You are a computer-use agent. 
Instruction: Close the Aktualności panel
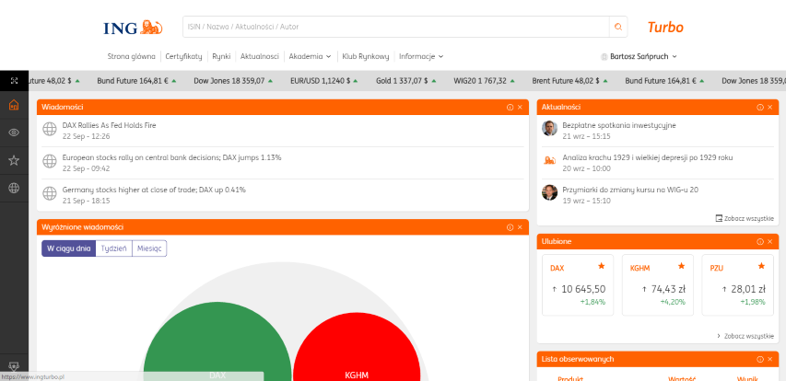770,107
